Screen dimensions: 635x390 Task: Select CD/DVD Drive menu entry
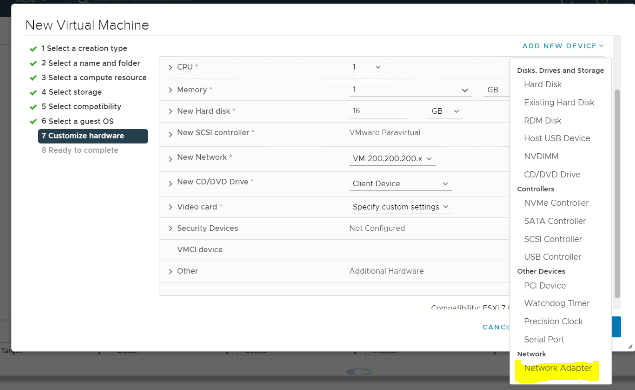point(552,175)
